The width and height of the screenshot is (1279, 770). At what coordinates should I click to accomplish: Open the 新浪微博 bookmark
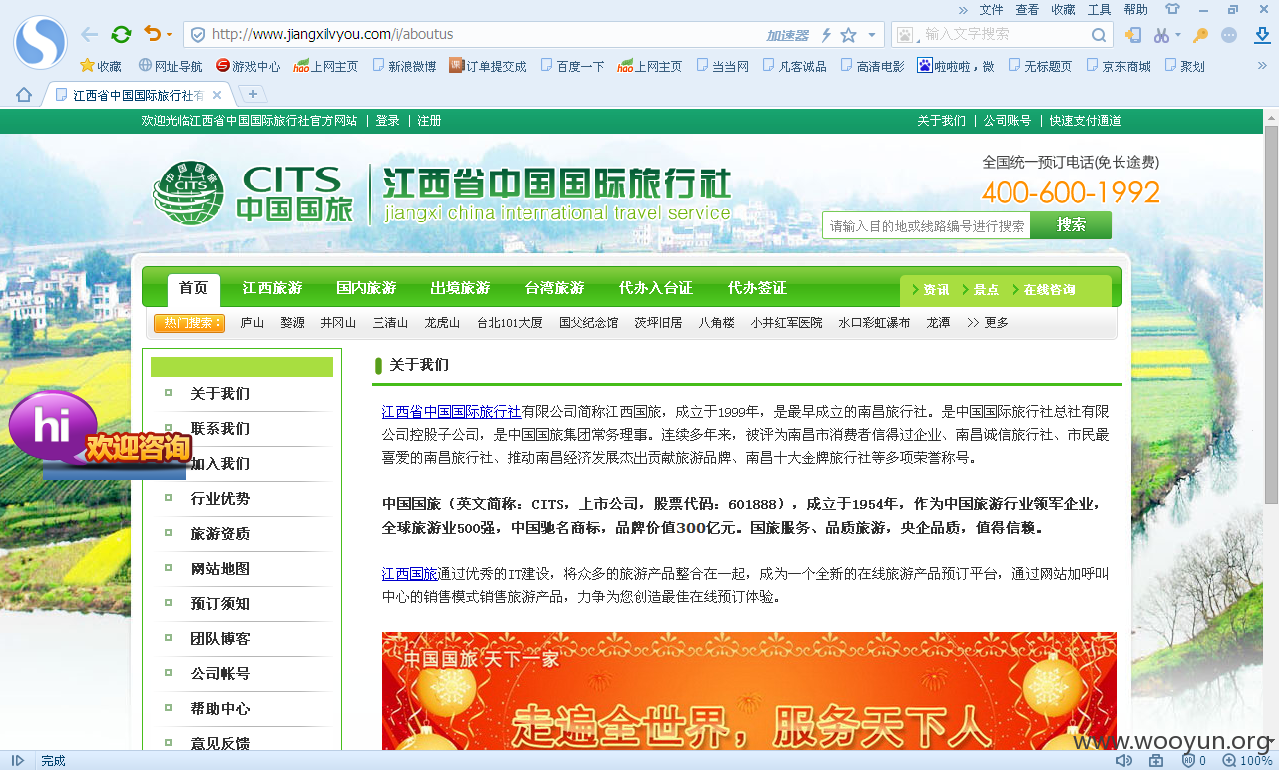pyautogui.click(x=404, y=66)
